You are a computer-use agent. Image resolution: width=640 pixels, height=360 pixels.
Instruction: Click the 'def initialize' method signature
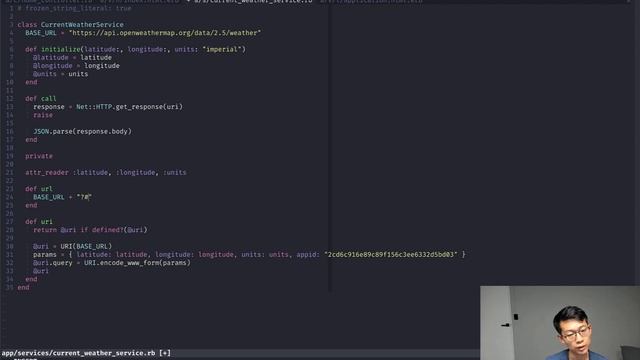point(136,49)
